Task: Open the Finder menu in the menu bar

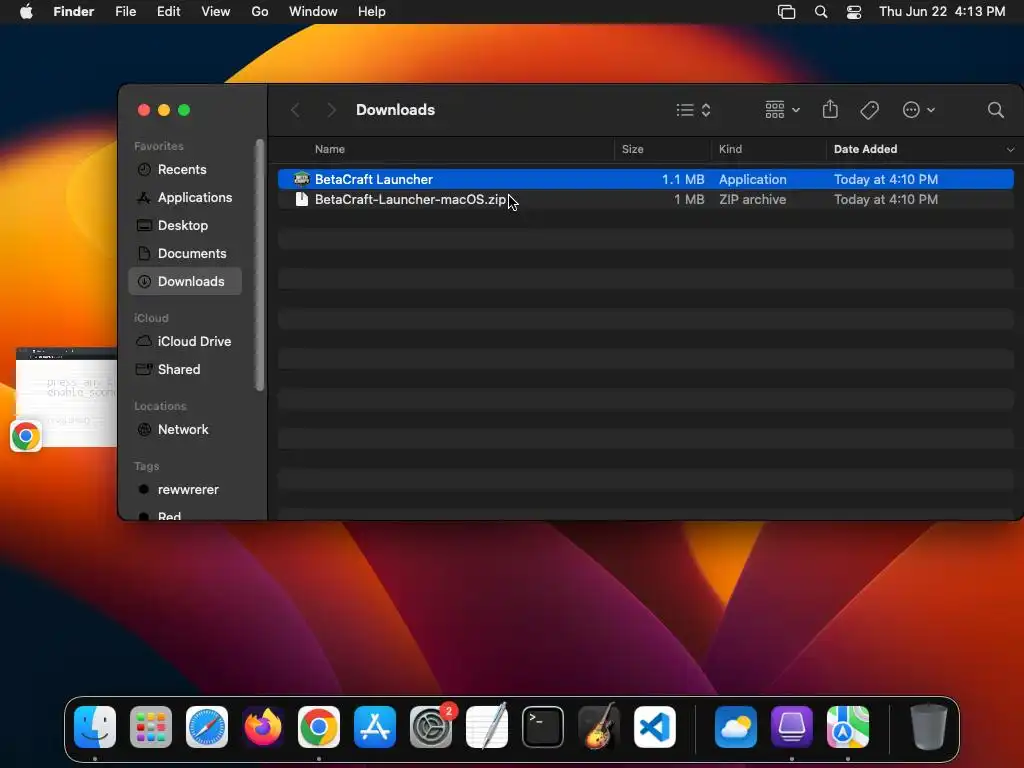Action: click(x=74, y=12)
